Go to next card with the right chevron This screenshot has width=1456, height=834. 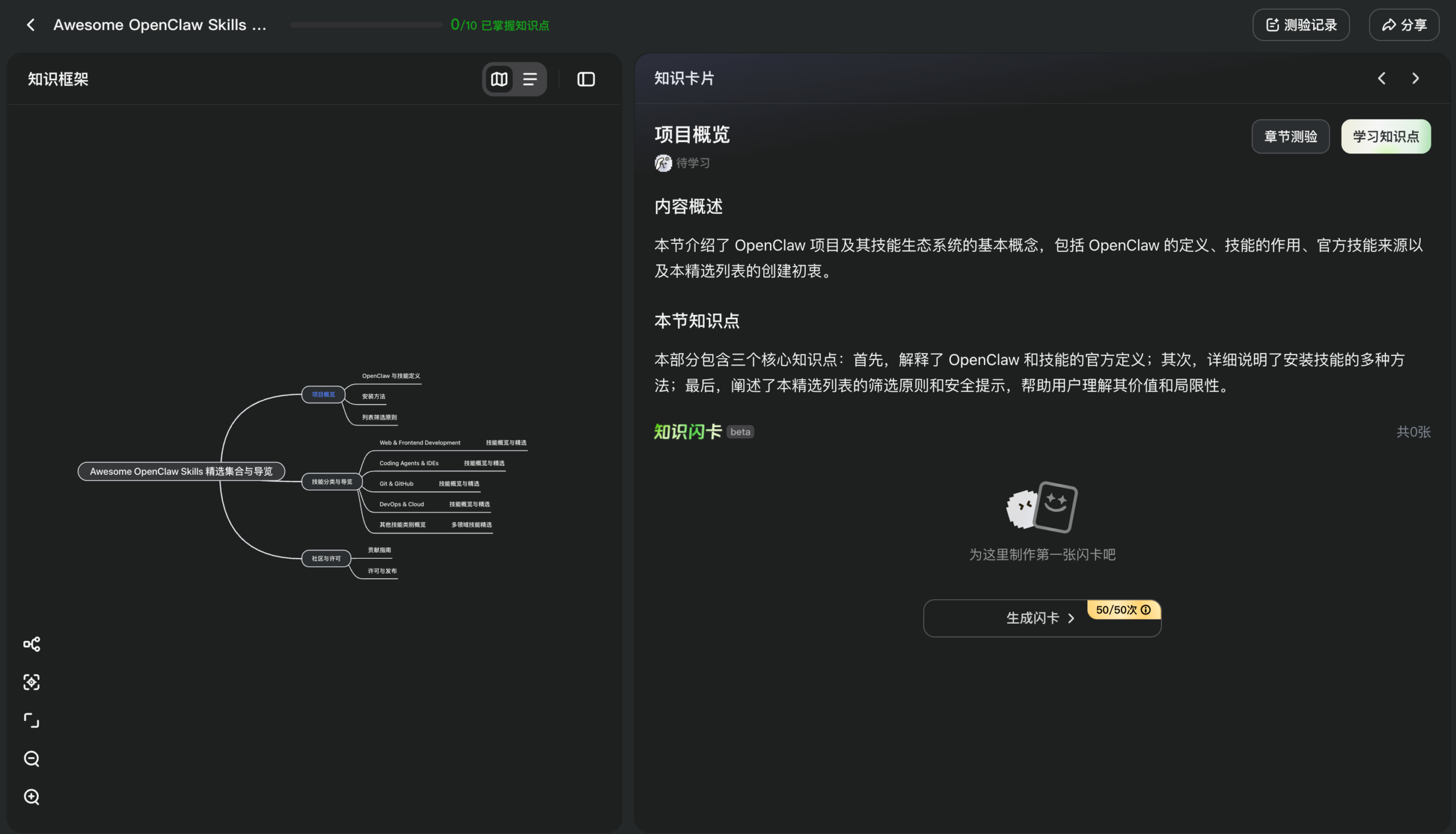coord(1415,78)
